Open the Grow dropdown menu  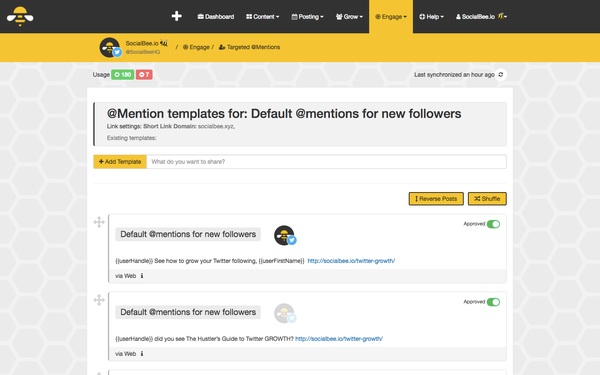[x=349, y=17]
